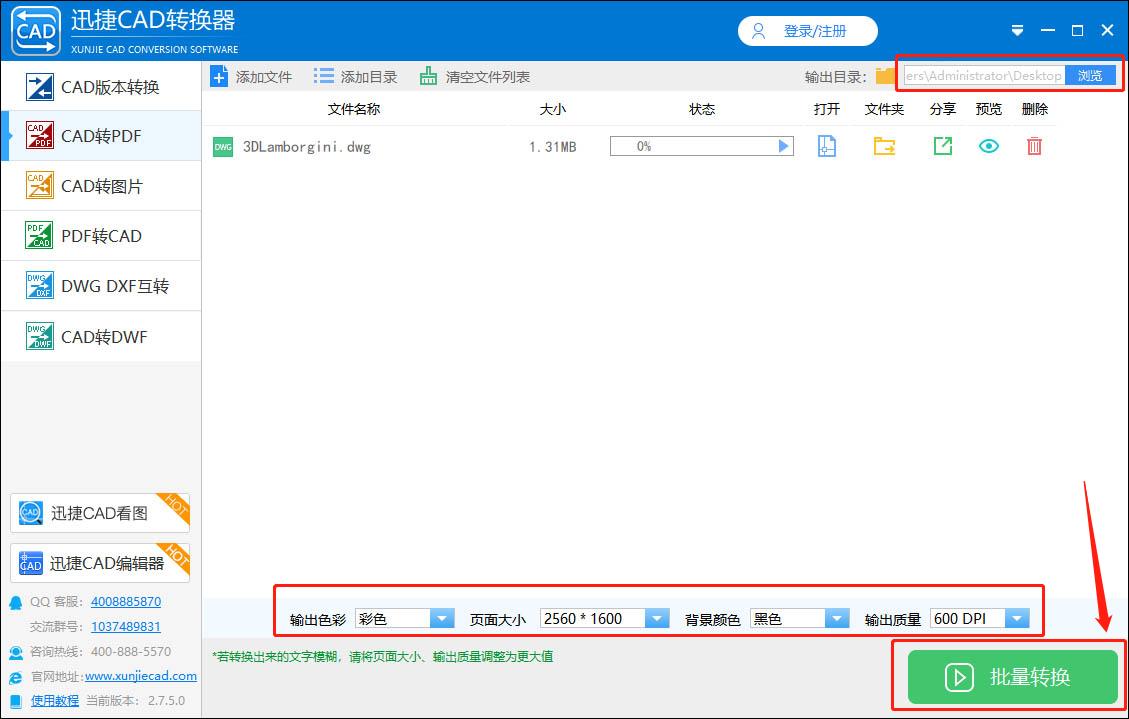
Task: Open the 背景颜色 black background selector
Action: [x=837, y=618]
